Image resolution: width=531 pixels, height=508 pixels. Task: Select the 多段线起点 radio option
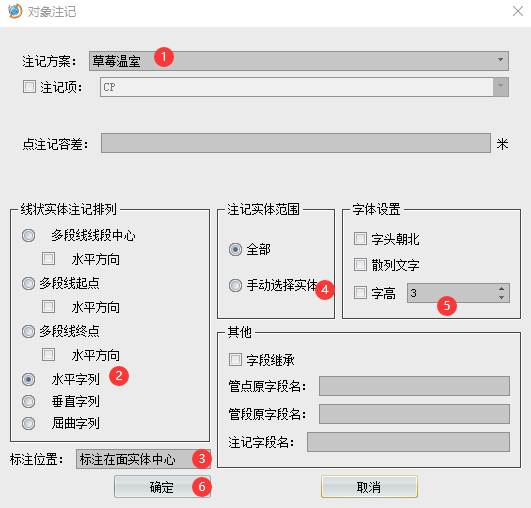click(x=28, y=283)
